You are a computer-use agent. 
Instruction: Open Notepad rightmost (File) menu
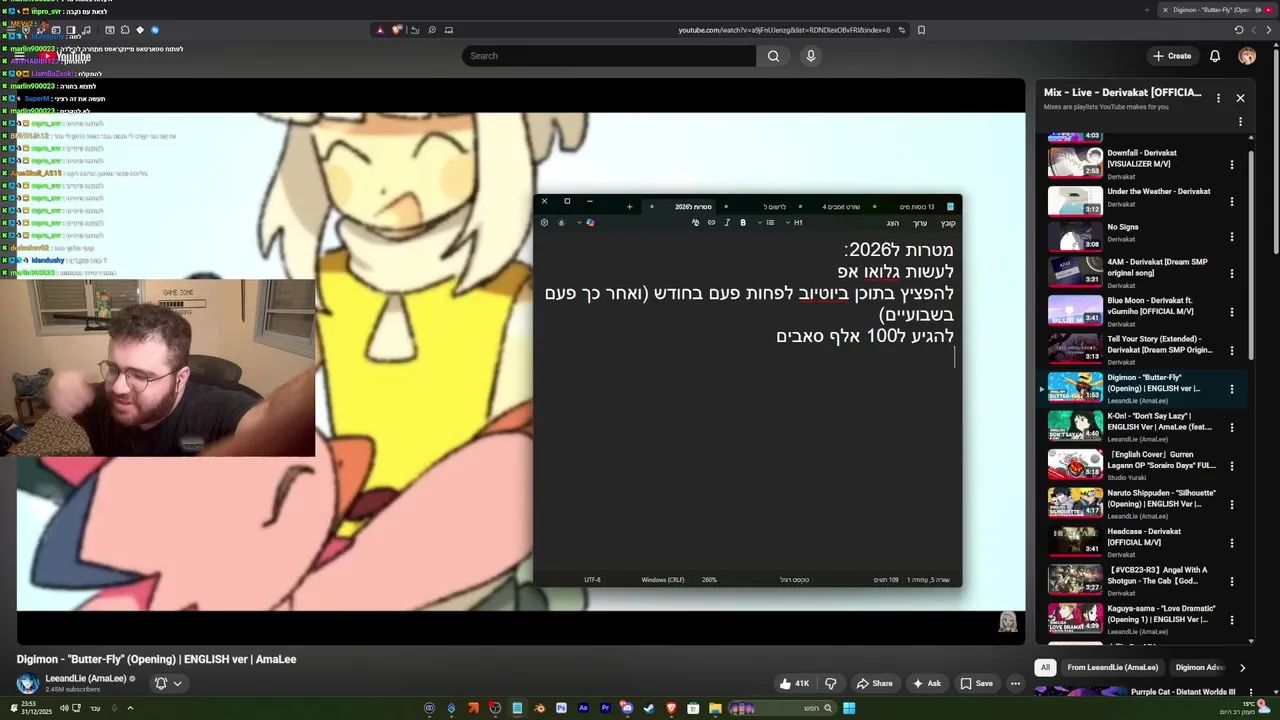[x=948, y=223]
